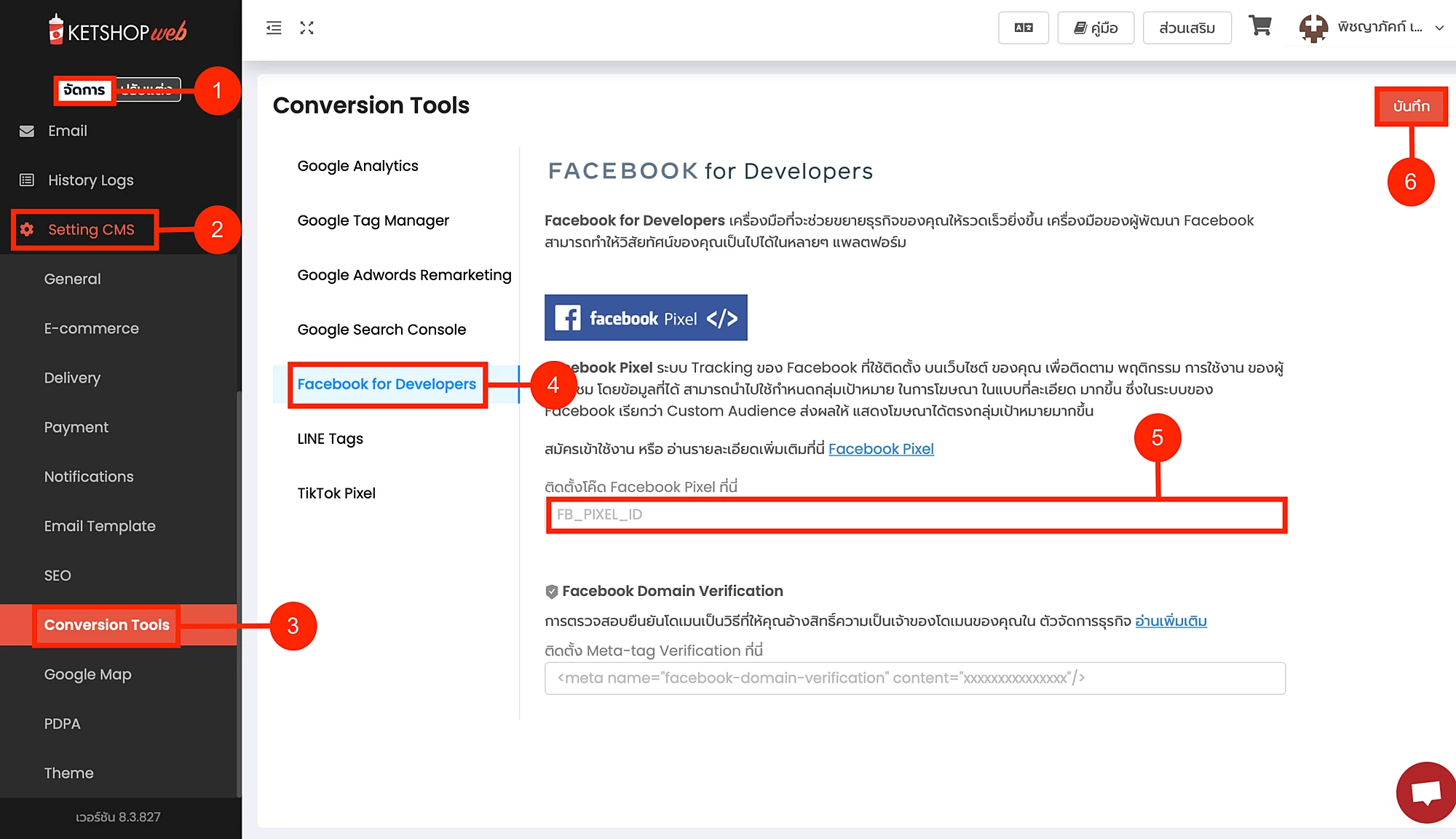Select the Facebook for Developers tab
The width and height of the screenshot is (1456, 839).
click(x=387, y=384)
